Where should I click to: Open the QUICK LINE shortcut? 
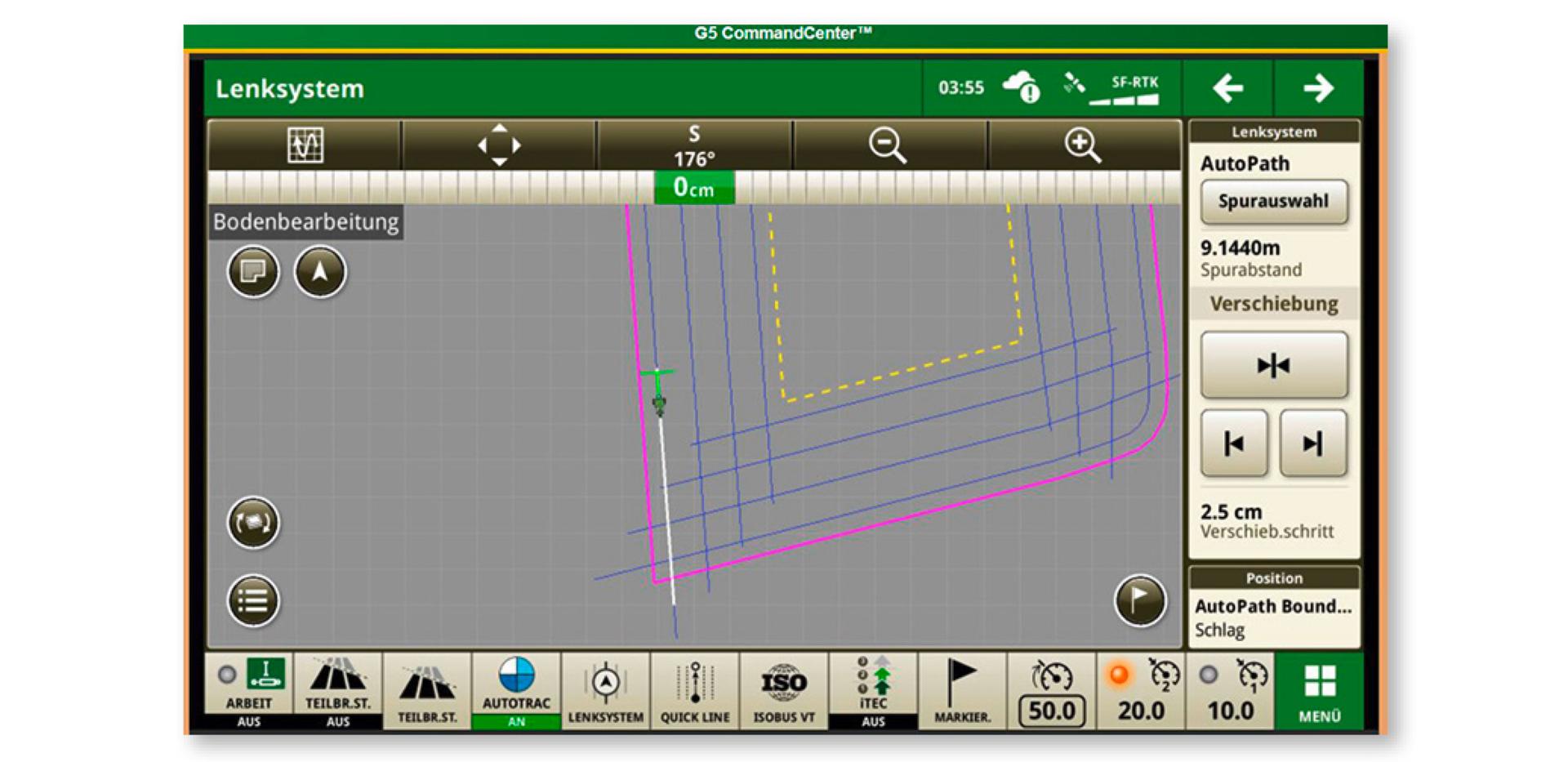tap(695, 691)
